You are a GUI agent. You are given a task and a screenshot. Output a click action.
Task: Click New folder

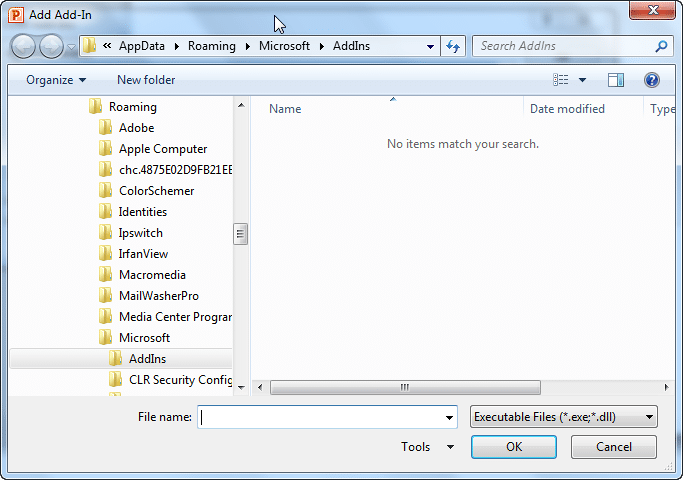pyautogui.click(x=146, y=80)
